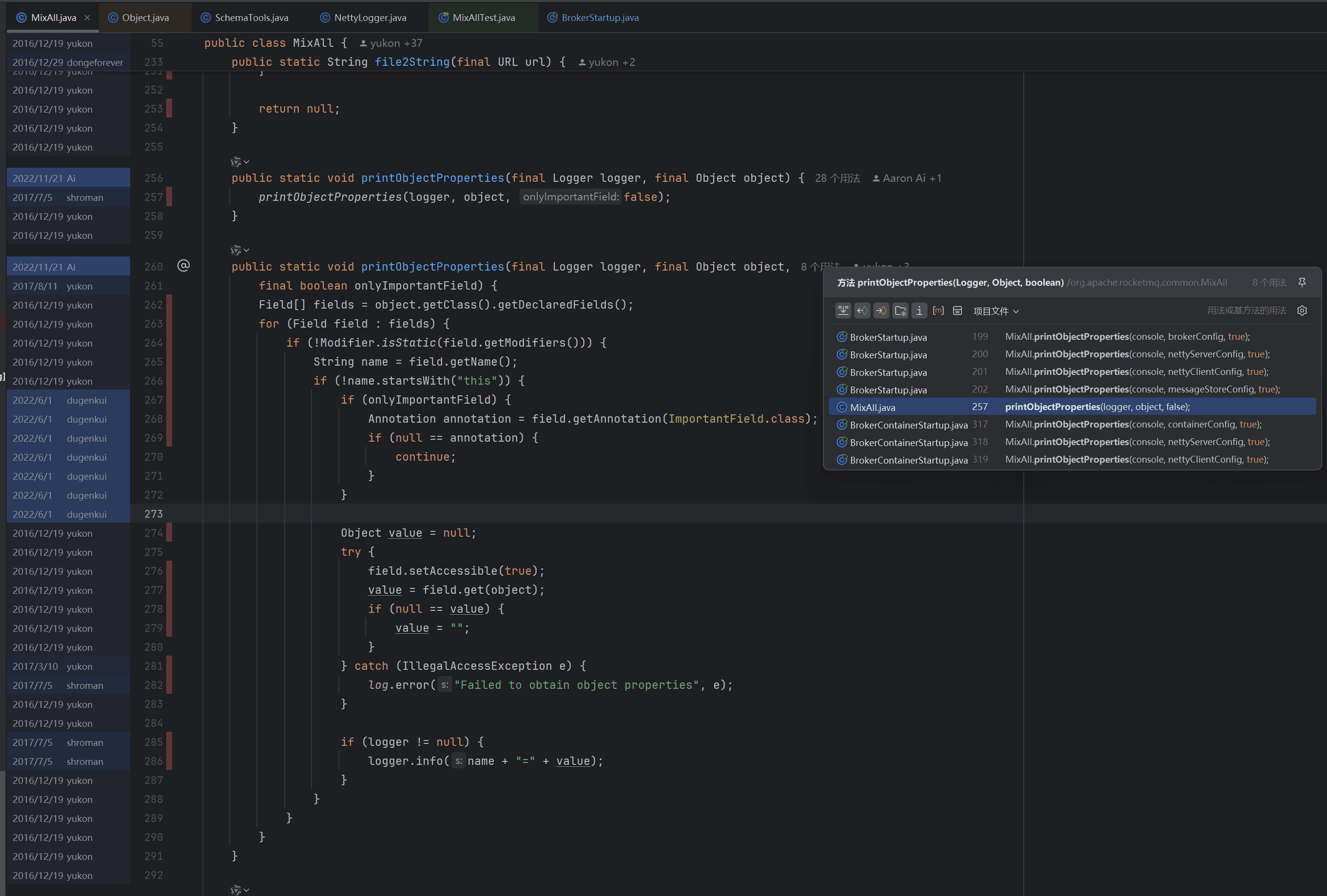Screen dimensions: 1327x896
Task: Click the '28 个用法' usages hint
Action: (837, 178)
